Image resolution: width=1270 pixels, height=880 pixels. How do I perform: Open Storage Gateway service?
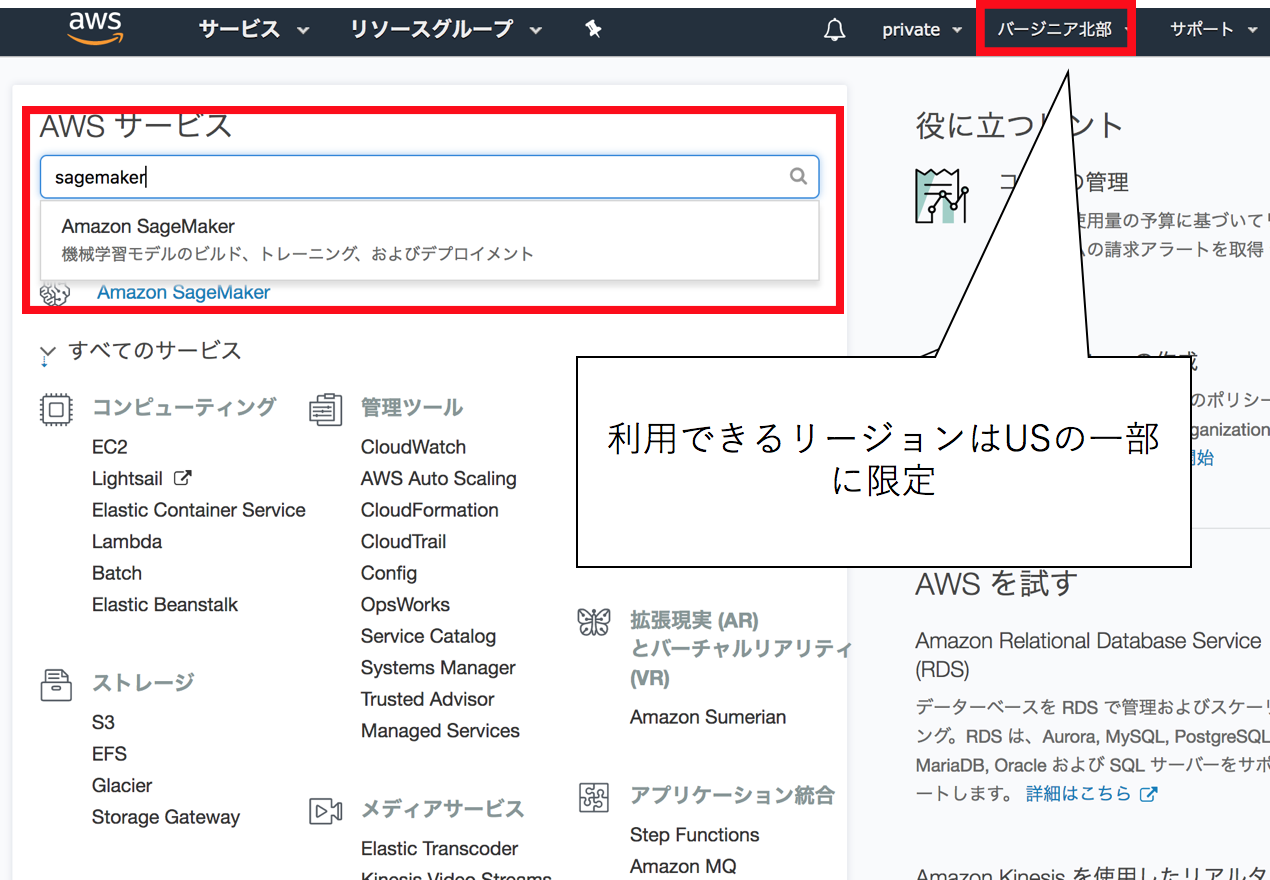(166, 817)
